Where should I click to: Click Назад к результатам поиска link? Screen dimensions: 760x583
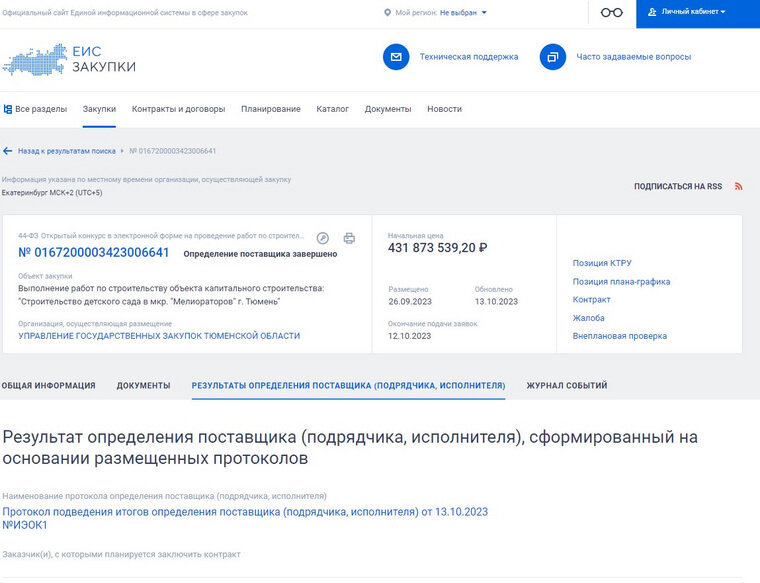pos(67,151)
